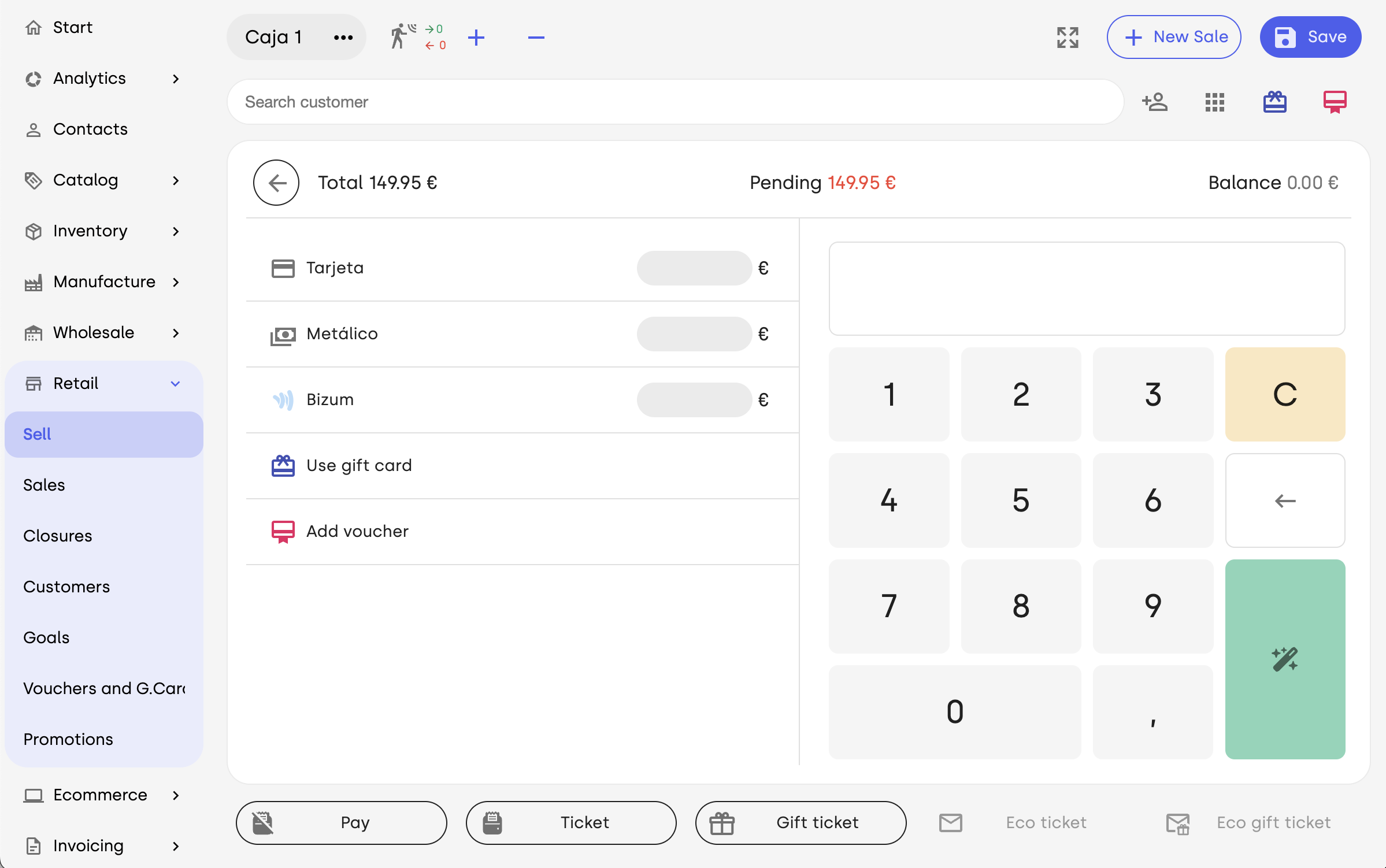The height and width of the screenshot is (868, 1386).
Task: Open the Promotions menu item
Action: 104,740
